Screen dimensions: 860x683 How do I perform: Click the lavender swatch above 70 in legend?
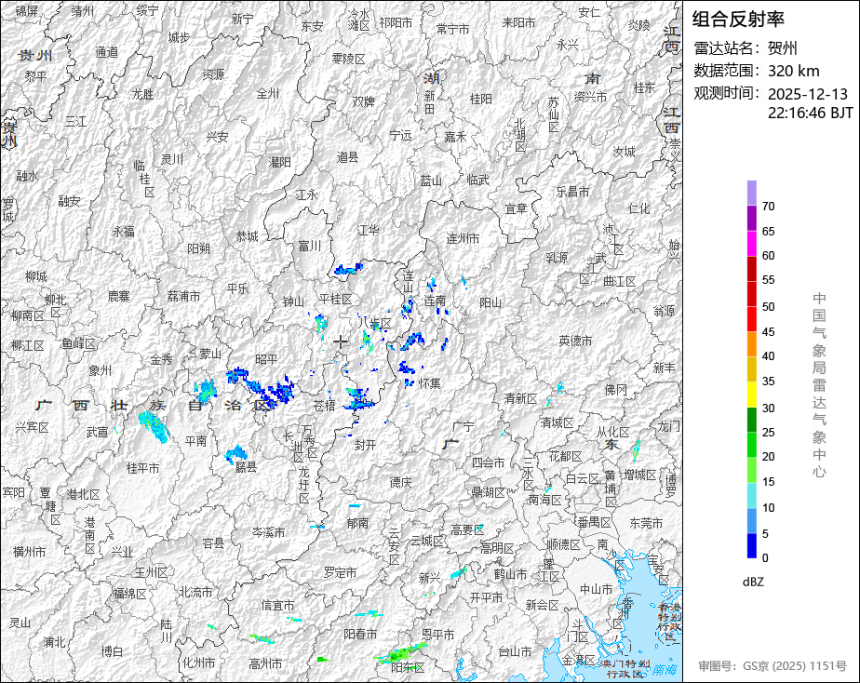751,193
